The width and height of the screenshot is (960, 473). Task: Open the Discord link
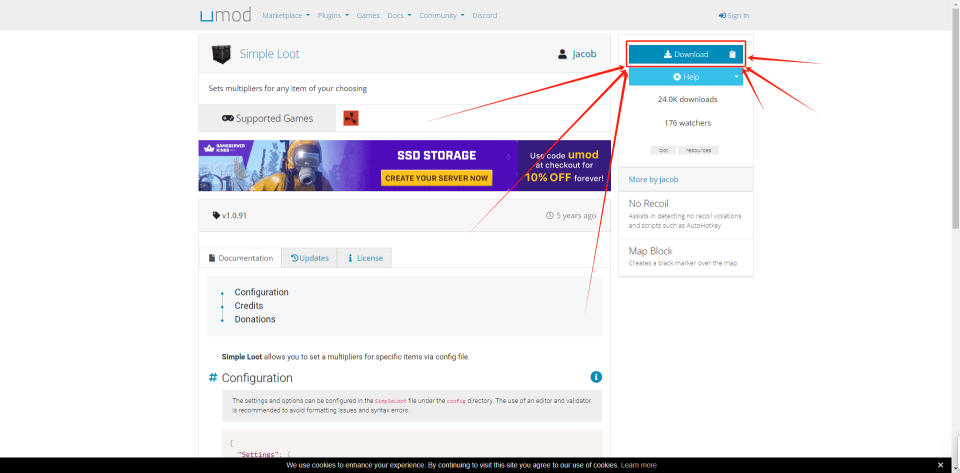click(484, 15)
